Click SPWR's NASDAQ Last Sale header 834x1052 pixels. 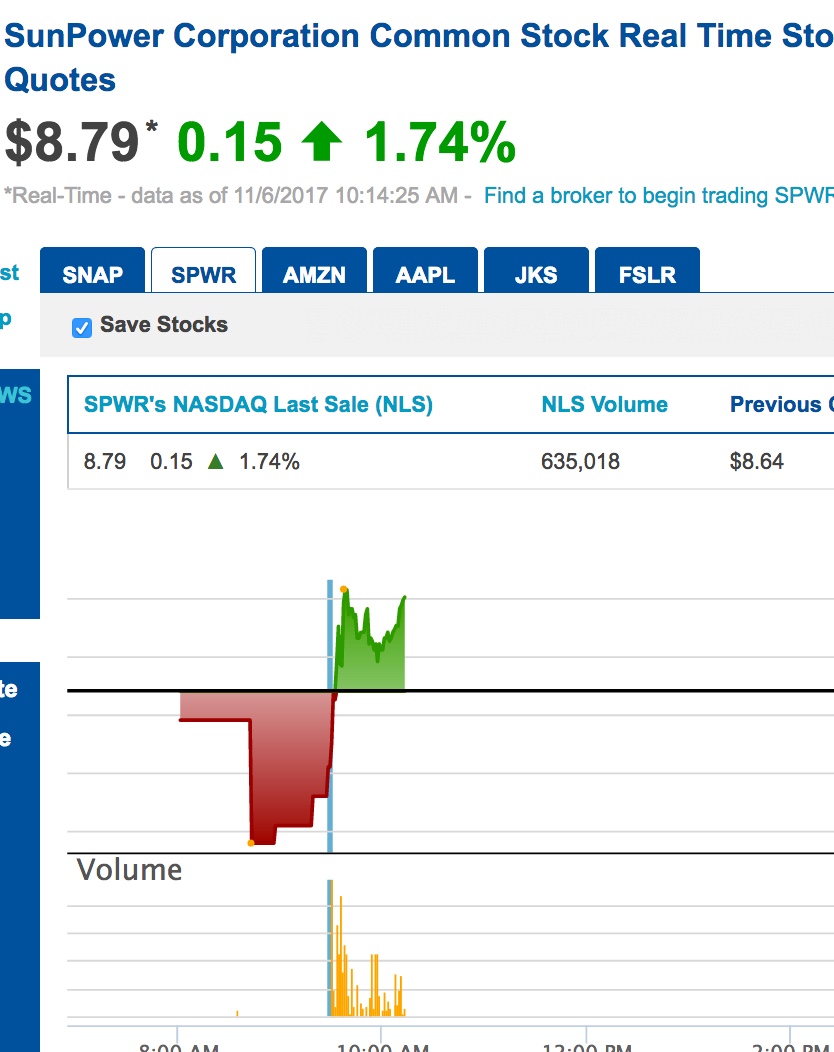258,405
